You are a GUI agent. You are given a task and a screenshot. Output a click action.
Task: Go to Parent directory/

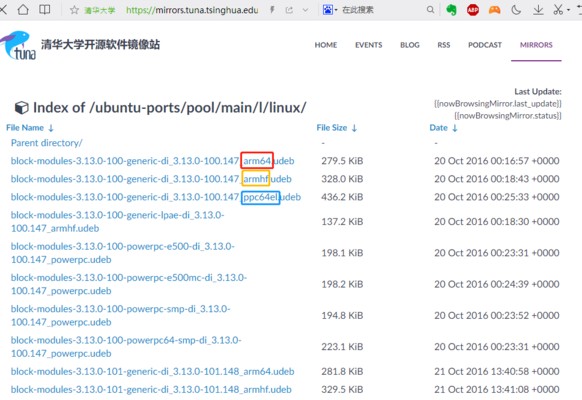tap(46, 143)
